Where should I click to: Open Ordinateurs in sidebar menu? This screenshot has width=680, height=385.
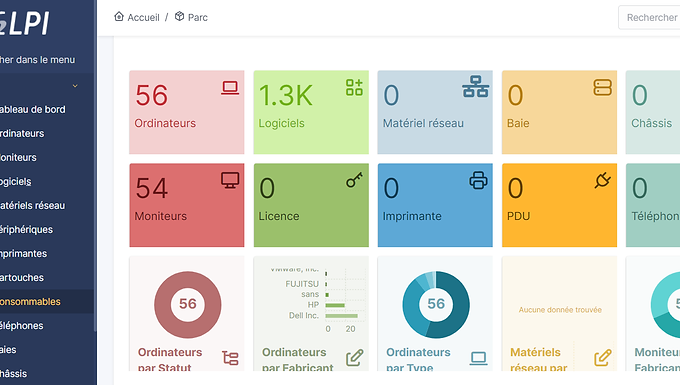click(x=22, y=134)
